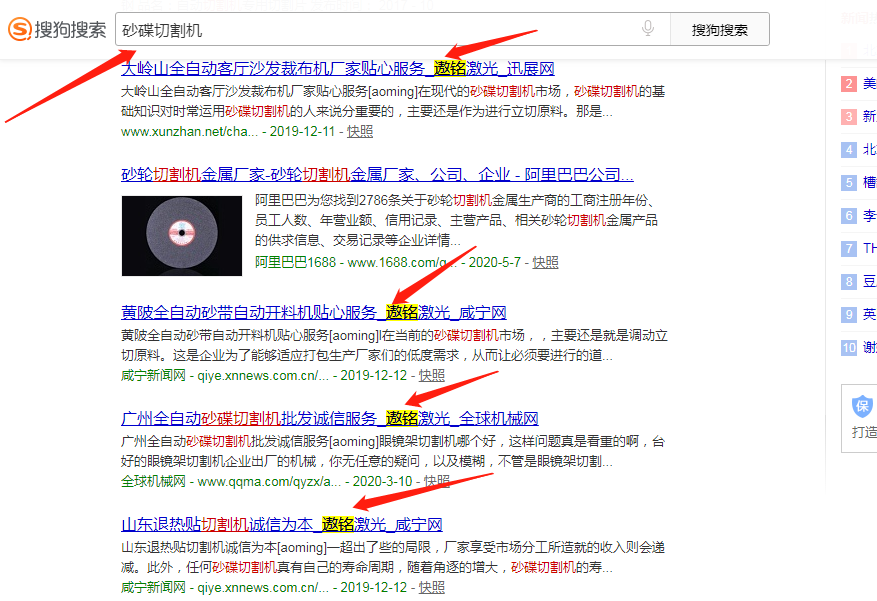Open 快照 for the 全球机械网 result
The image size is (877, 601).
(x=437, y=481)
